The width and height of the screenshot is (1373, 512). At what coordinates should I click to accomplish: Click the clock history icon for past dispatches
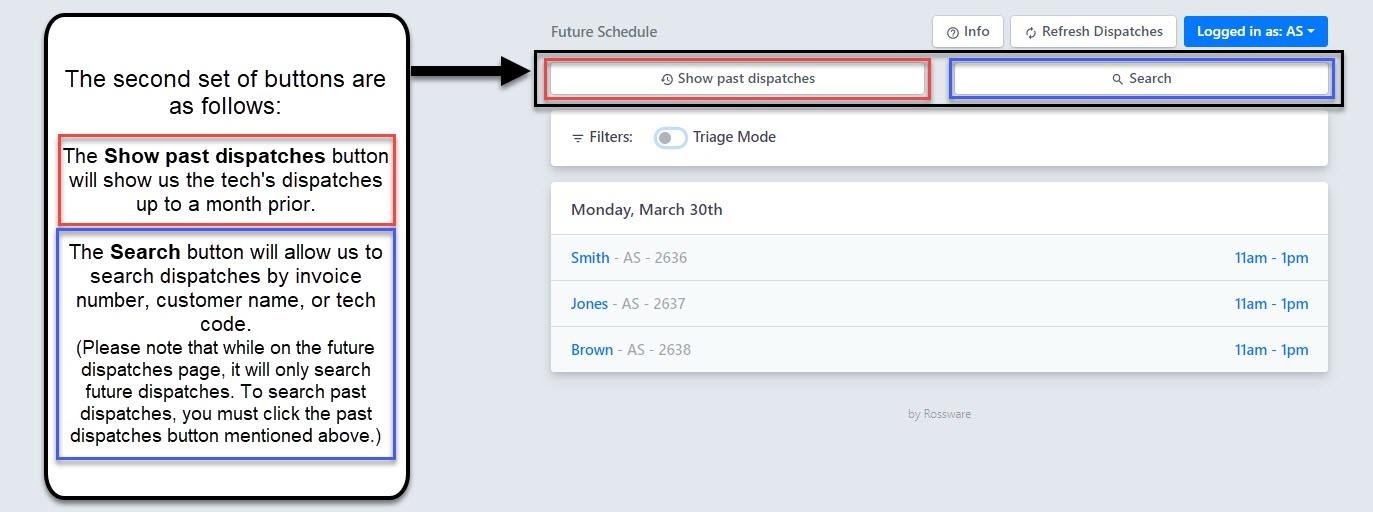[x=667, y=79]
